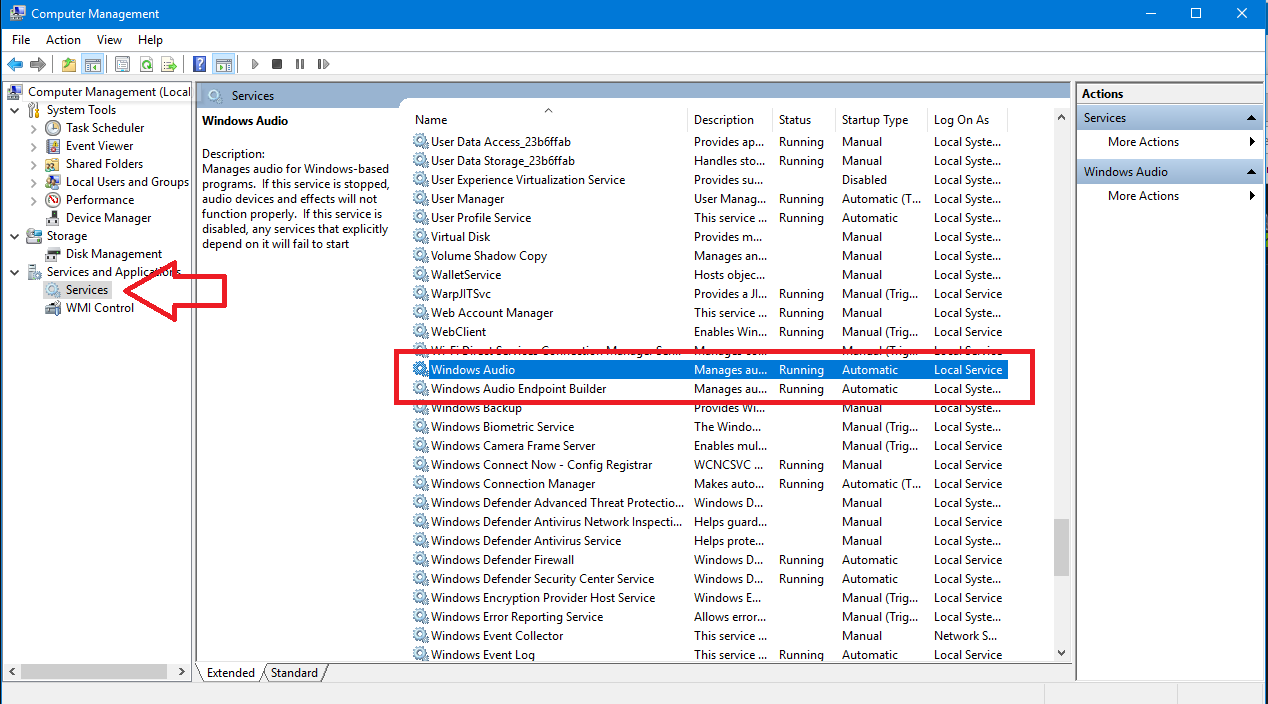Expand the Event Viewer node
Image resolution: width=1268 pixels, height=704 pixels.
tap(33, 146)
